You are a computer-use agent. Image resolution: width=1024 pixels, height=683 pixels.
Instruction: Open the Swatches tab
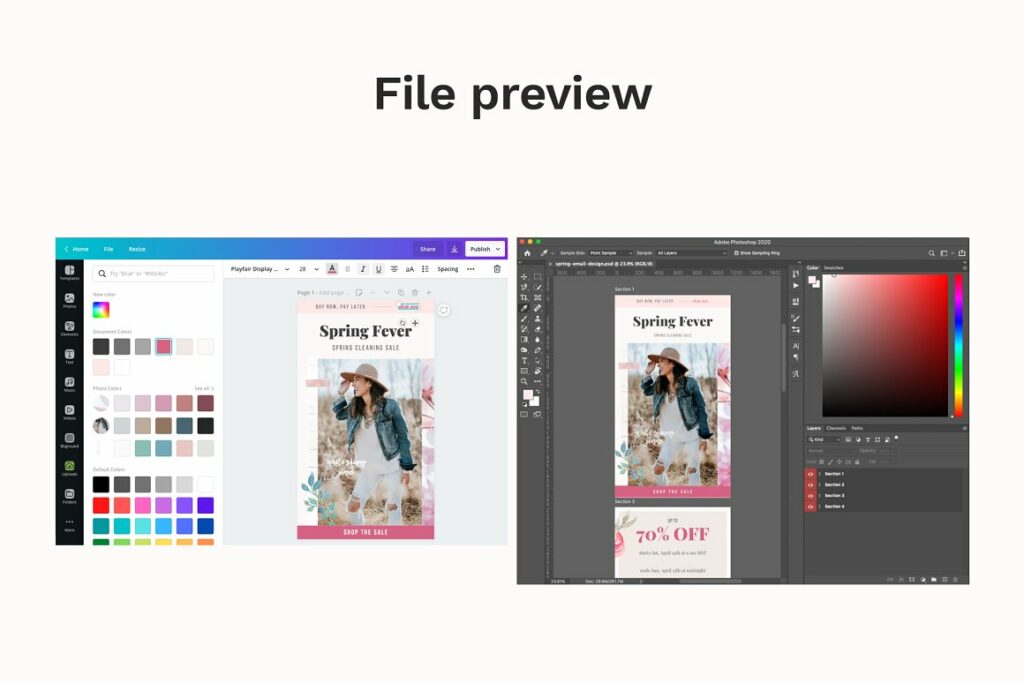[833, 268]
